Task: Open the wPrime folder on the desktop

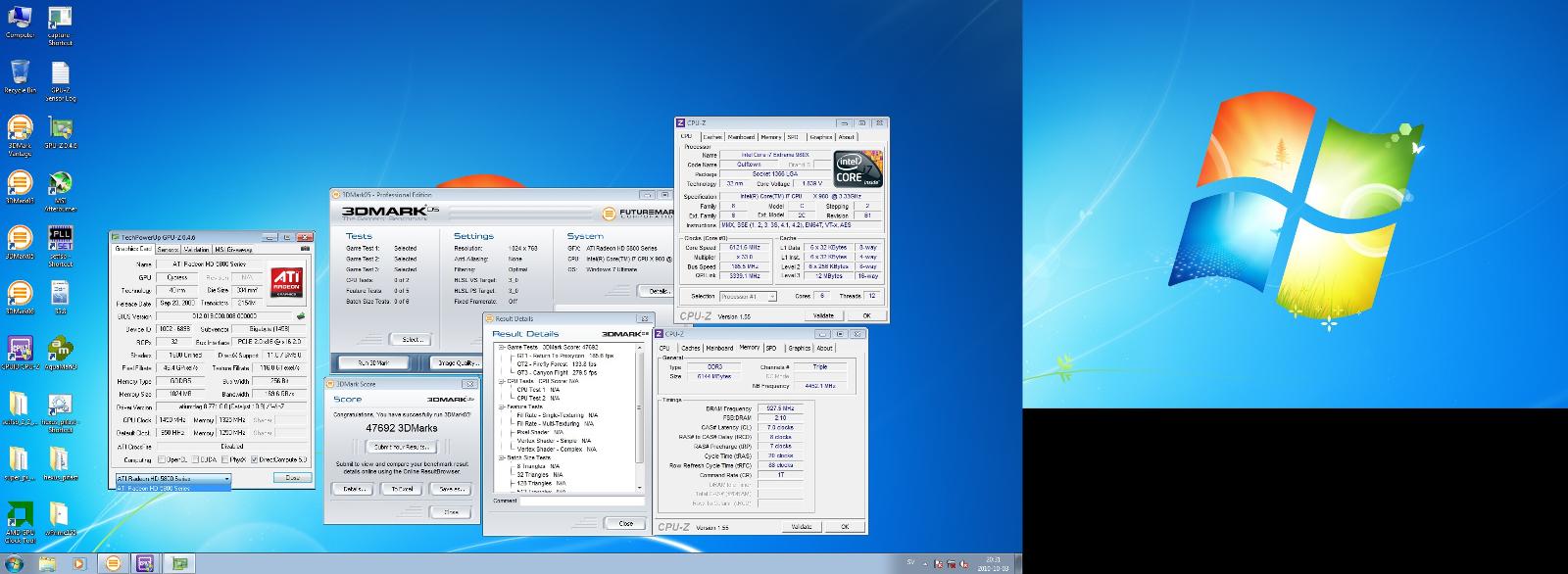Action: (x=60, y=519)
